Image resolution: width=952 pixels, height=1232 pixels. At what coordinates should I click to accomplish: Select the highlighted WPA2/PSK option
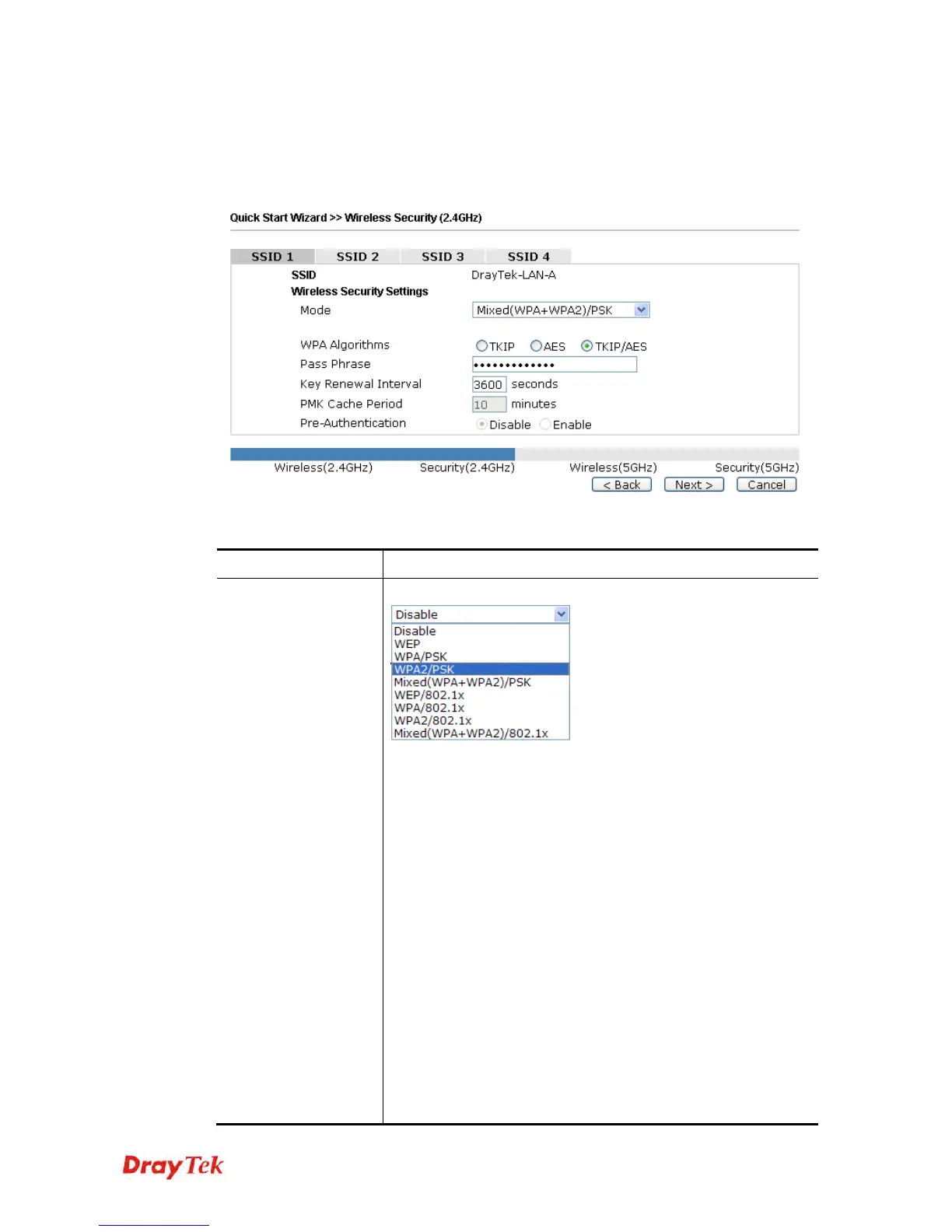coord(481,670)
